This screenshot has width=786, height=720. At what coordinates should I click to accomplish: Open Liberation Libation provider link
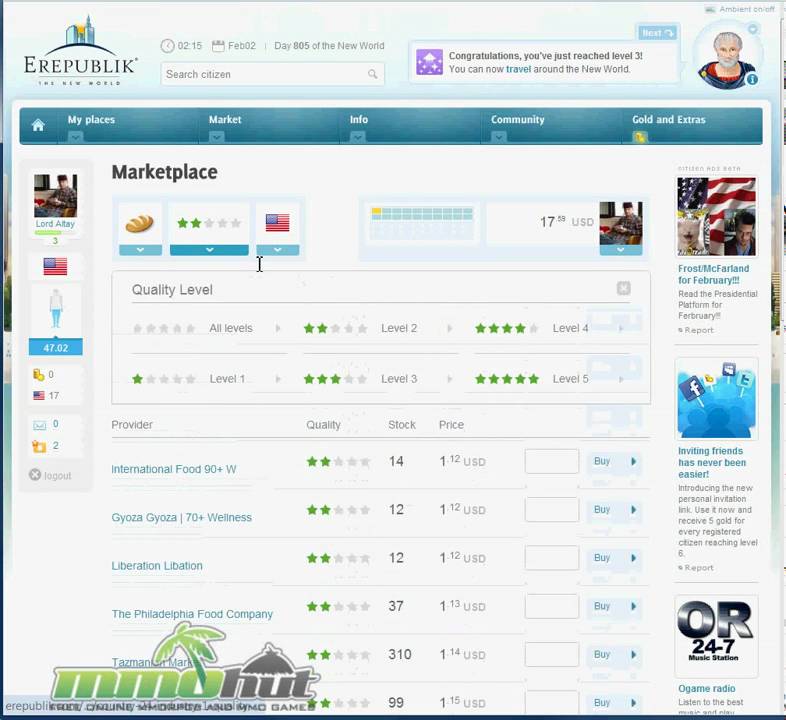tap(157, 566)
